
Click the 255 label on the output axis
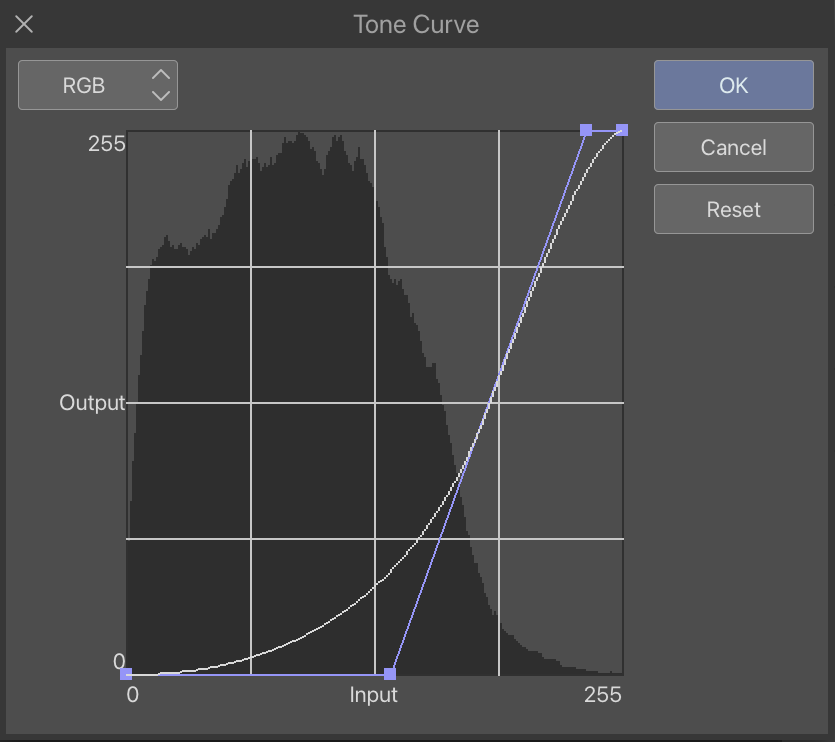[107, 143]
